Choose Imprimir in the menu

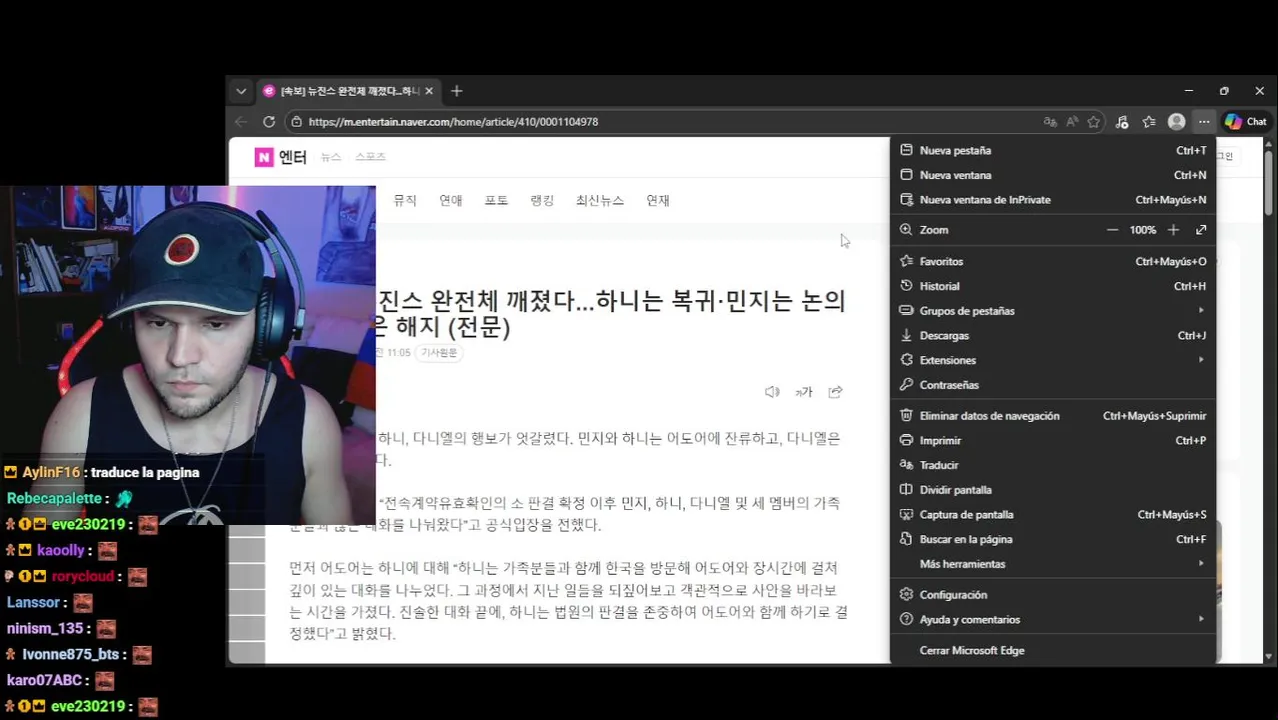click(x=1053, y=440)
